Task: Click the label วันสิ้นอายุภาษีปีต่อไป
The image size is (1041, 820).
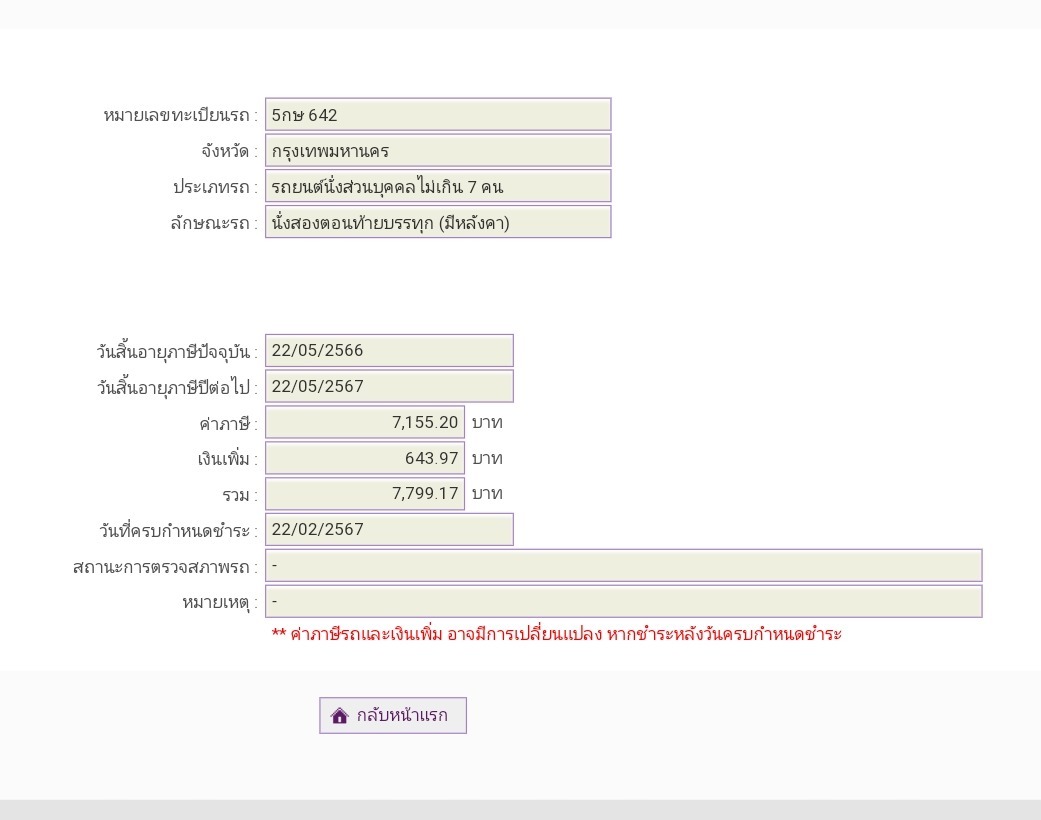Action: point(177,387)
